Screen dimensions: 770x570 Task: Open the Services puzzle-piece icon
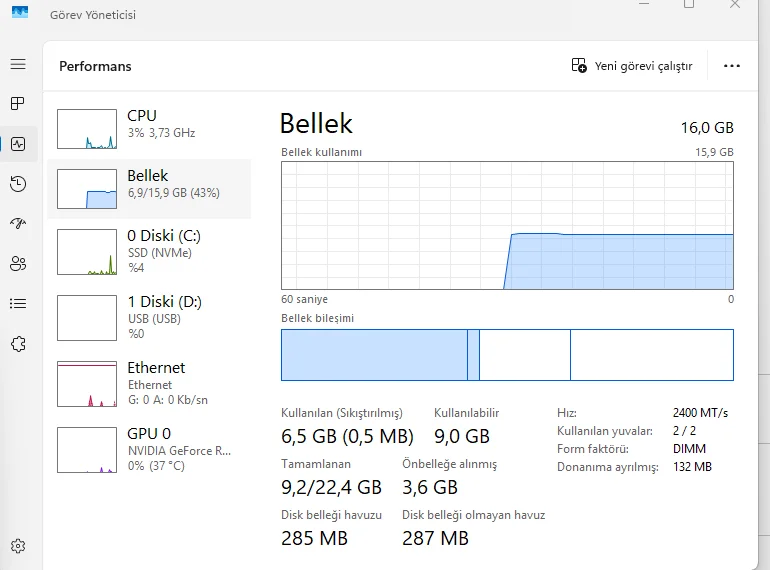[18, 343]
